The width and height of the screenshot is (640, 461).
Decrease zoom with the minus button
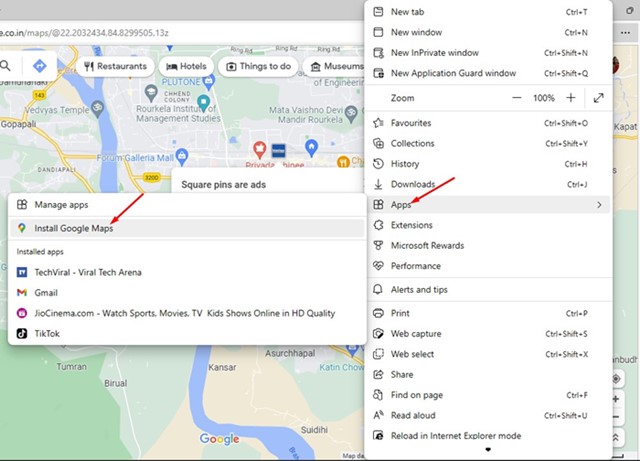click(x=516, y=98)
